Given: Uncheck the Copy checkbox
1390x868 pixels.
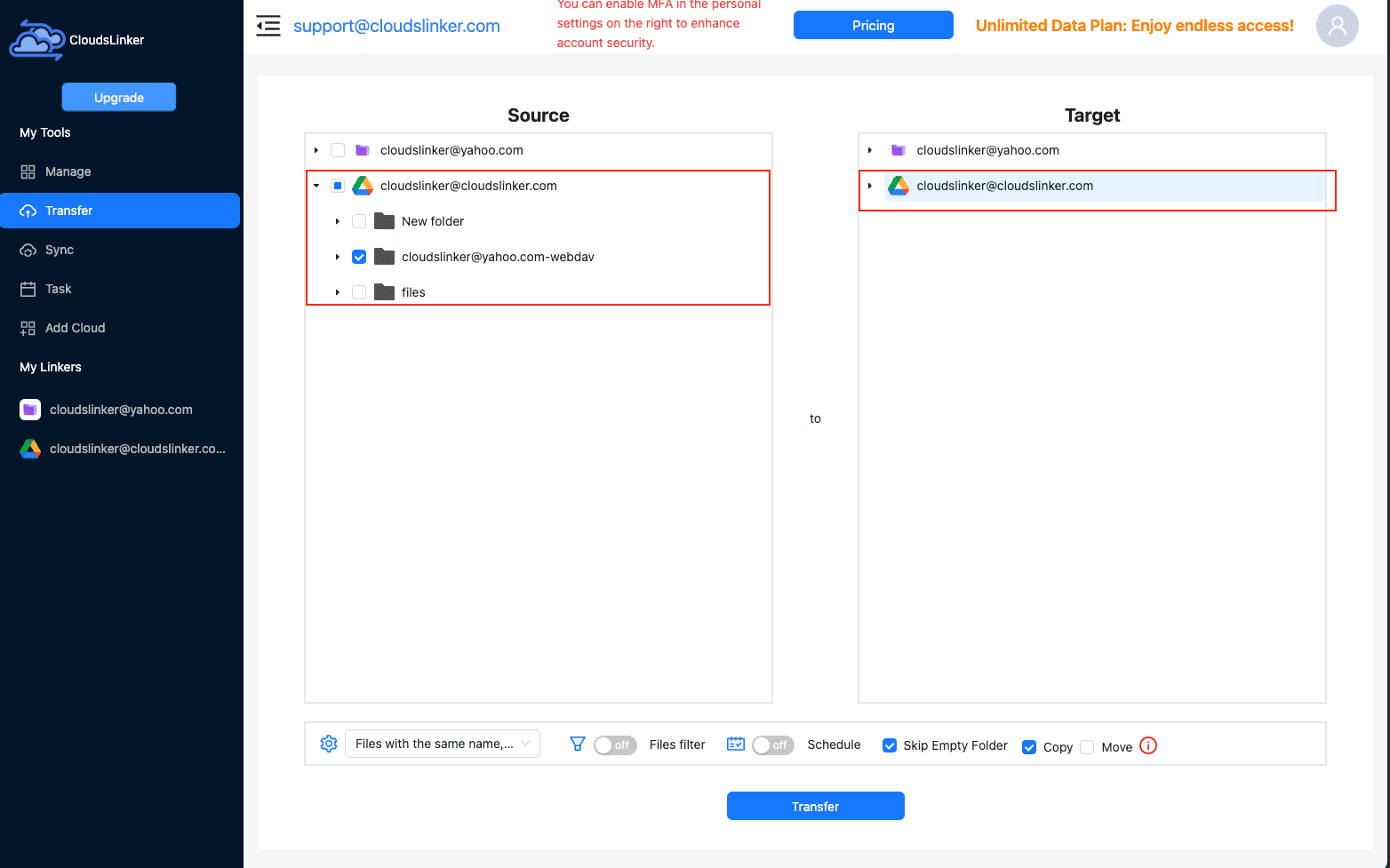Looking at the screenshot, I should pyautogui.click(x=1029, y=747).
